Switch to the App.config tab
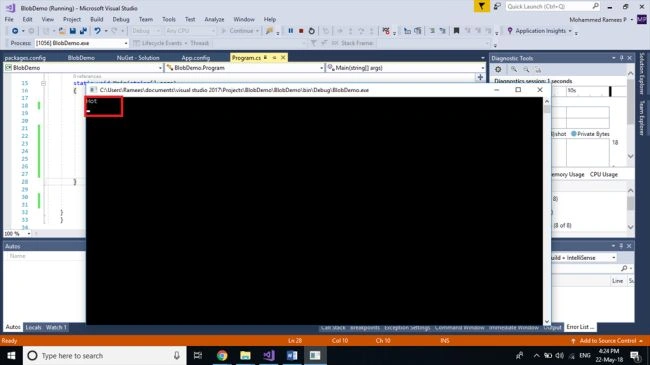Viewport: 650px width, 365px height. pos(196,58)
